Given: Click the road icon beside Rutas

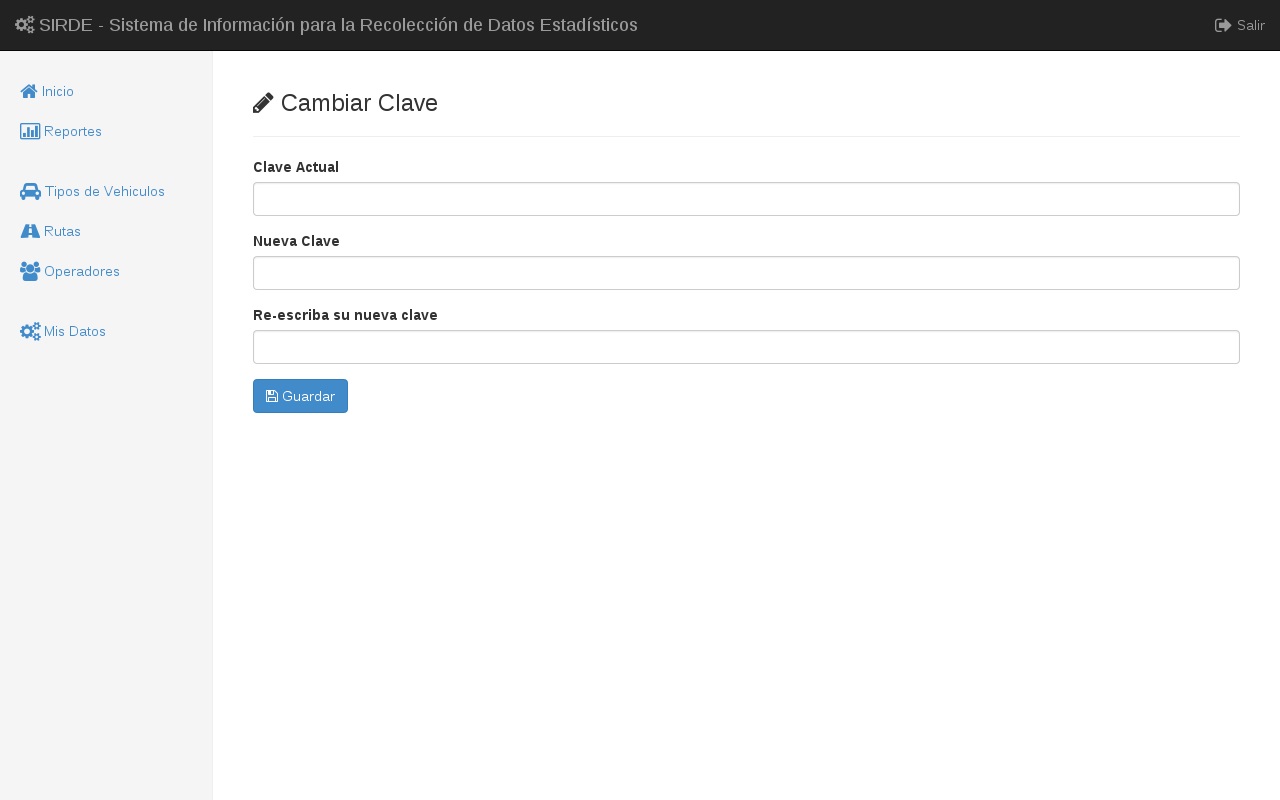Looking at the screenshot, I should pyautogui.click(x=30, y=231).
